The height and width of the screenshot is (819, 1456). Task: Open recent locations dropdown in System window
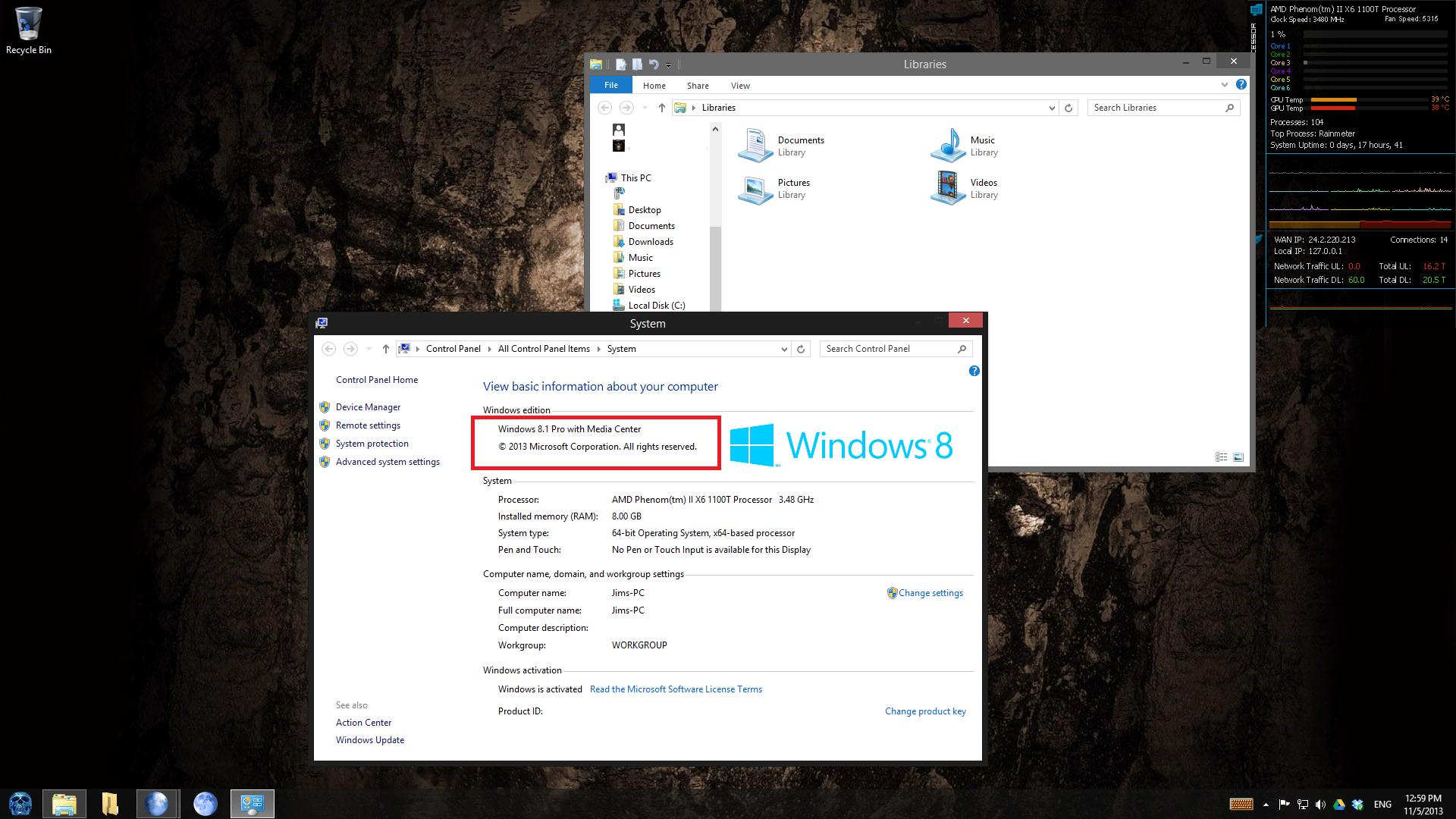pyautogui.click(x=369, y=349)
